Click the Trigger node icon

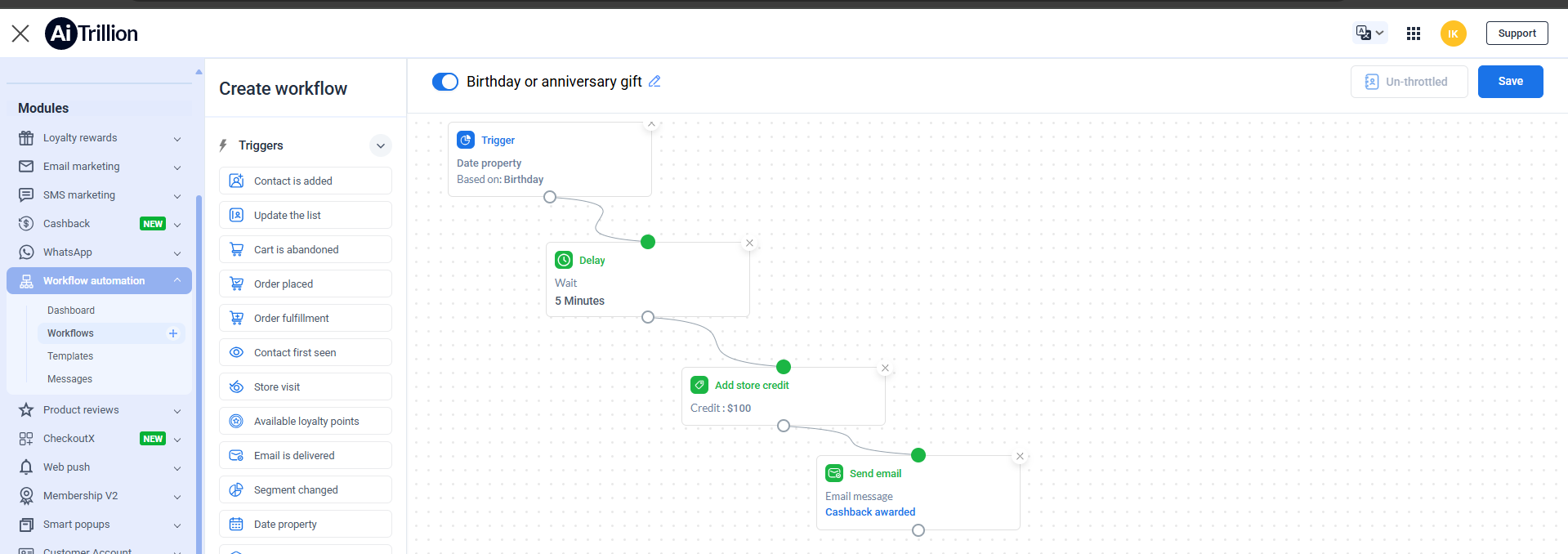(466, 140)
